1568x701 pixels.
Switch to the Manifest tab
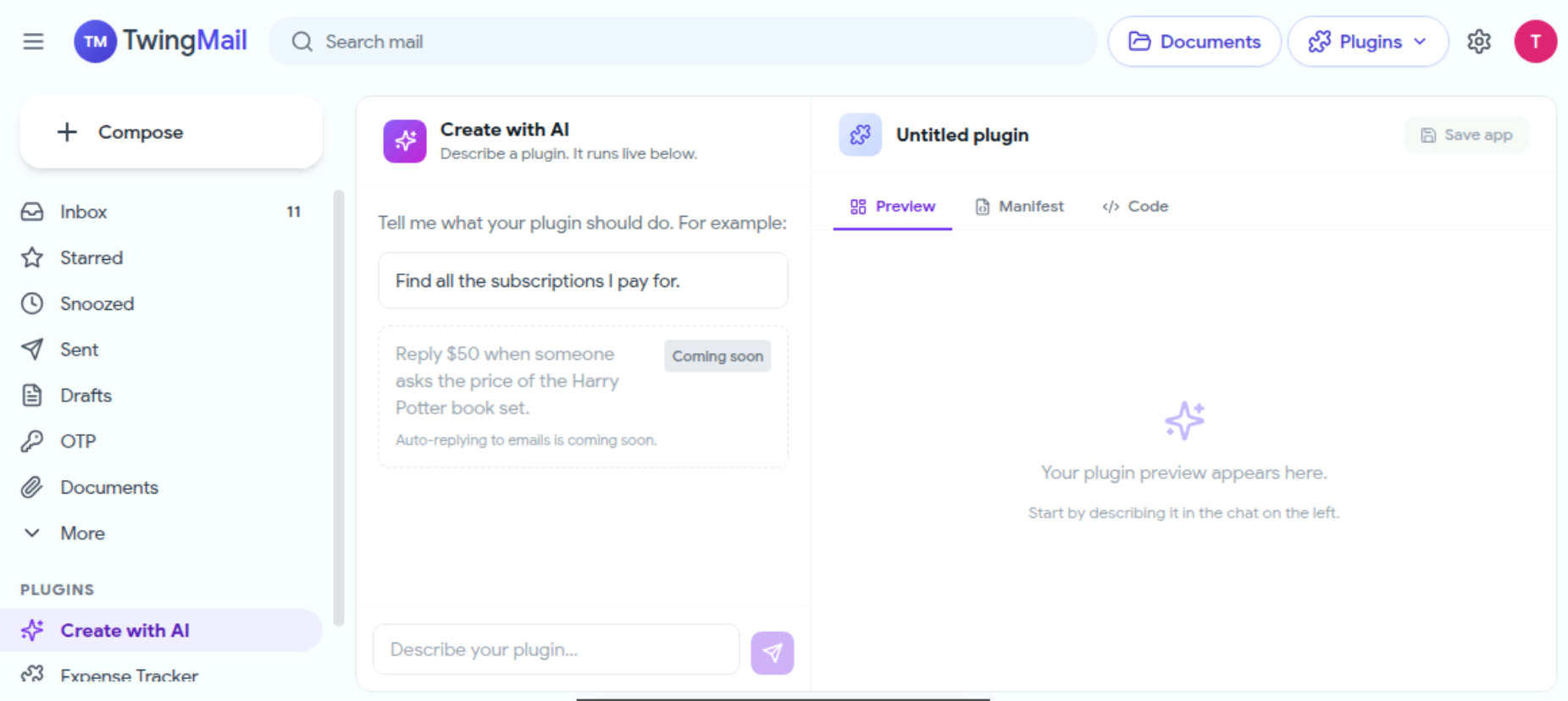pos(1020,207)
